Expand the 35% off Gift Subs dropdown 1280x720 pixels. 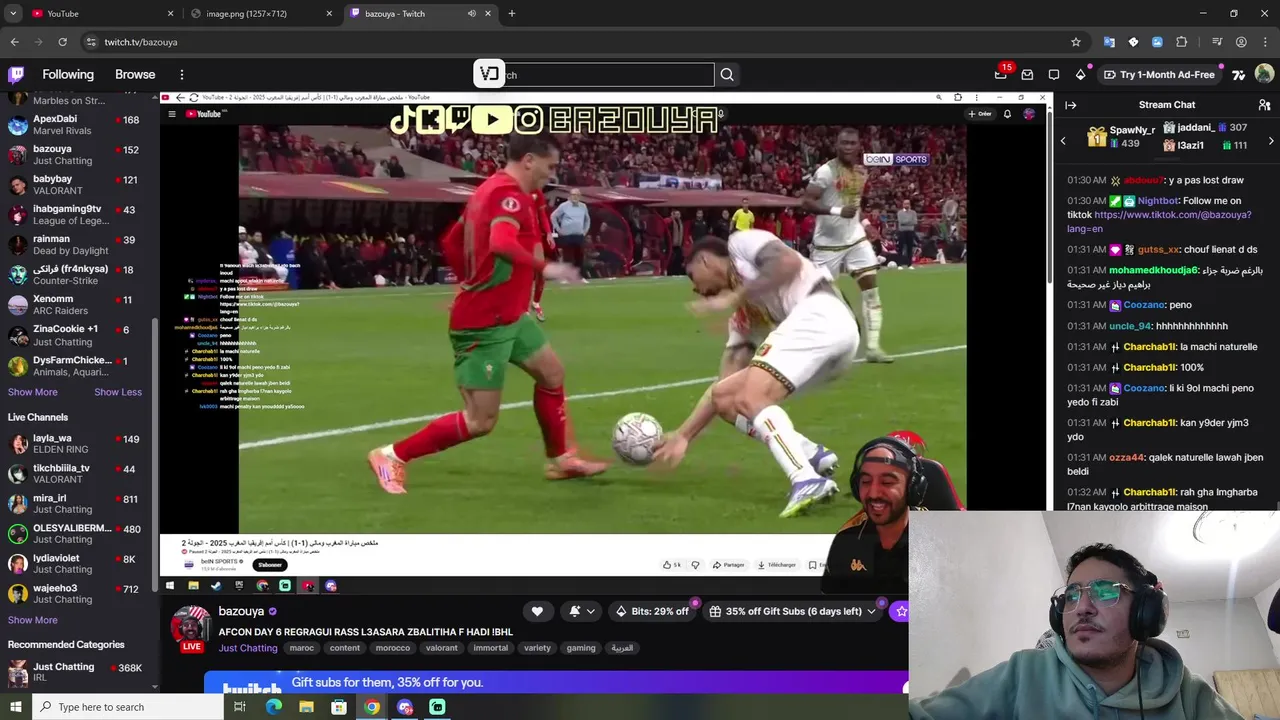(871, 611)
